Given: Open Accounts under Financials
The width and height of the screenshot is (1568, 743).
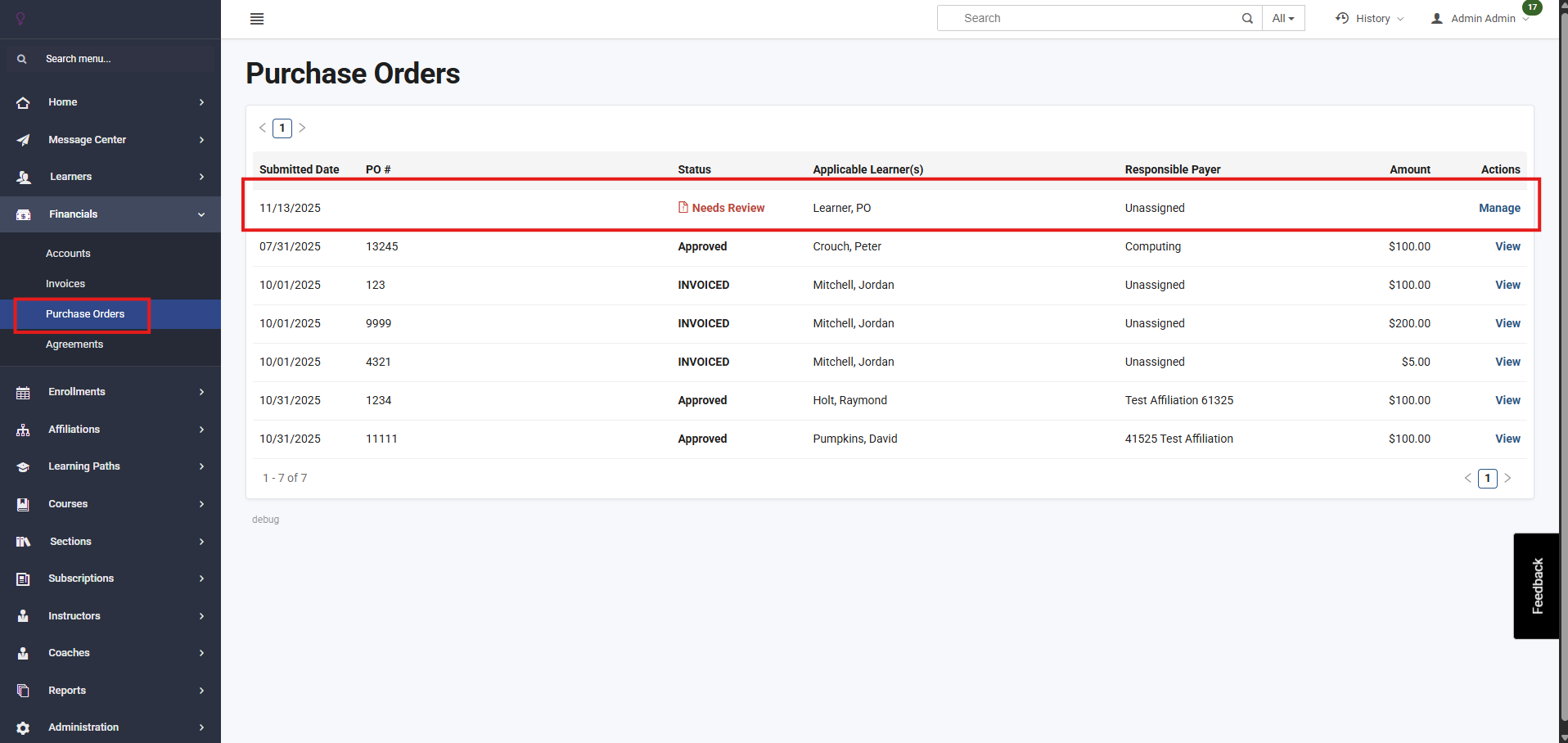Looking at the screenshot, I should point(68,254).
